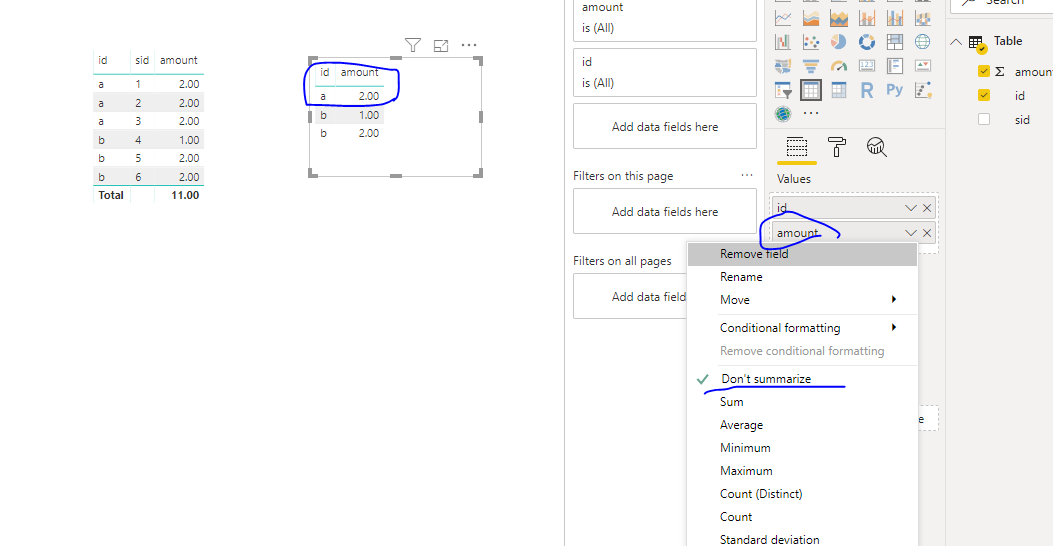Open ellipsis next to Filters on this page
The width and height of the screenshot is (1053, 546).
point(747,175)
